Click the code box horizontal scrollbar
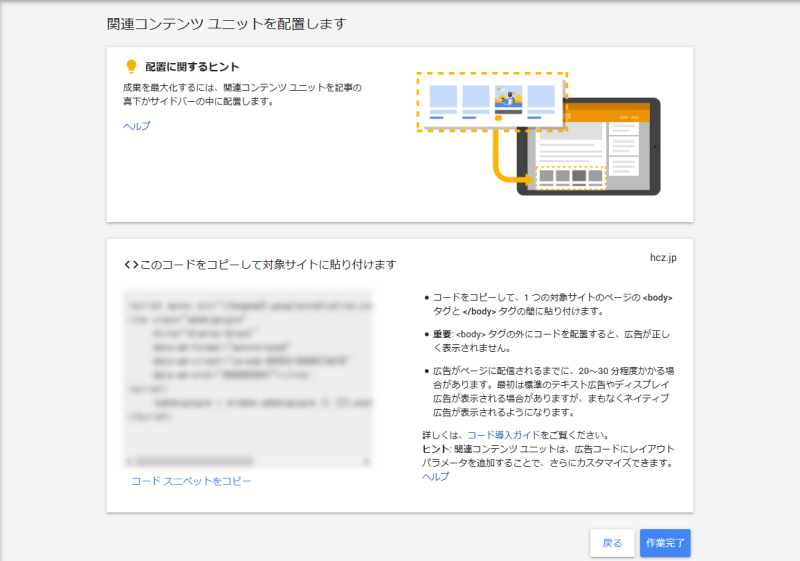This screenshot has width=800, height=561. [x=194, y=462]
